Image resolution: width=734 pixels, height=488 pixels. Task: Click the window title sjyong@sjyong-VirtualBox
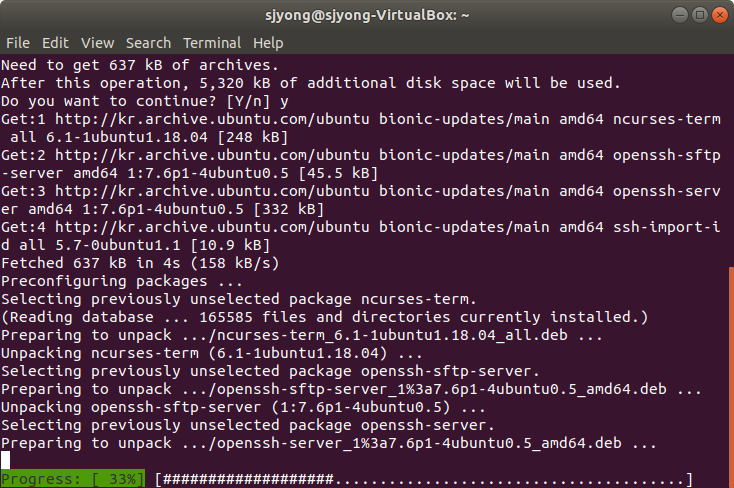[x=367, y=15]
